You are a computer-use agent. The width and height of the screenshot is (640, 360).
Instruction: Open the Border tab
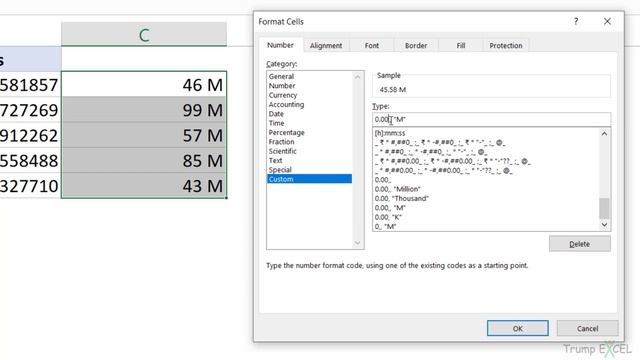pyautogui.click(x=416, y=45)
